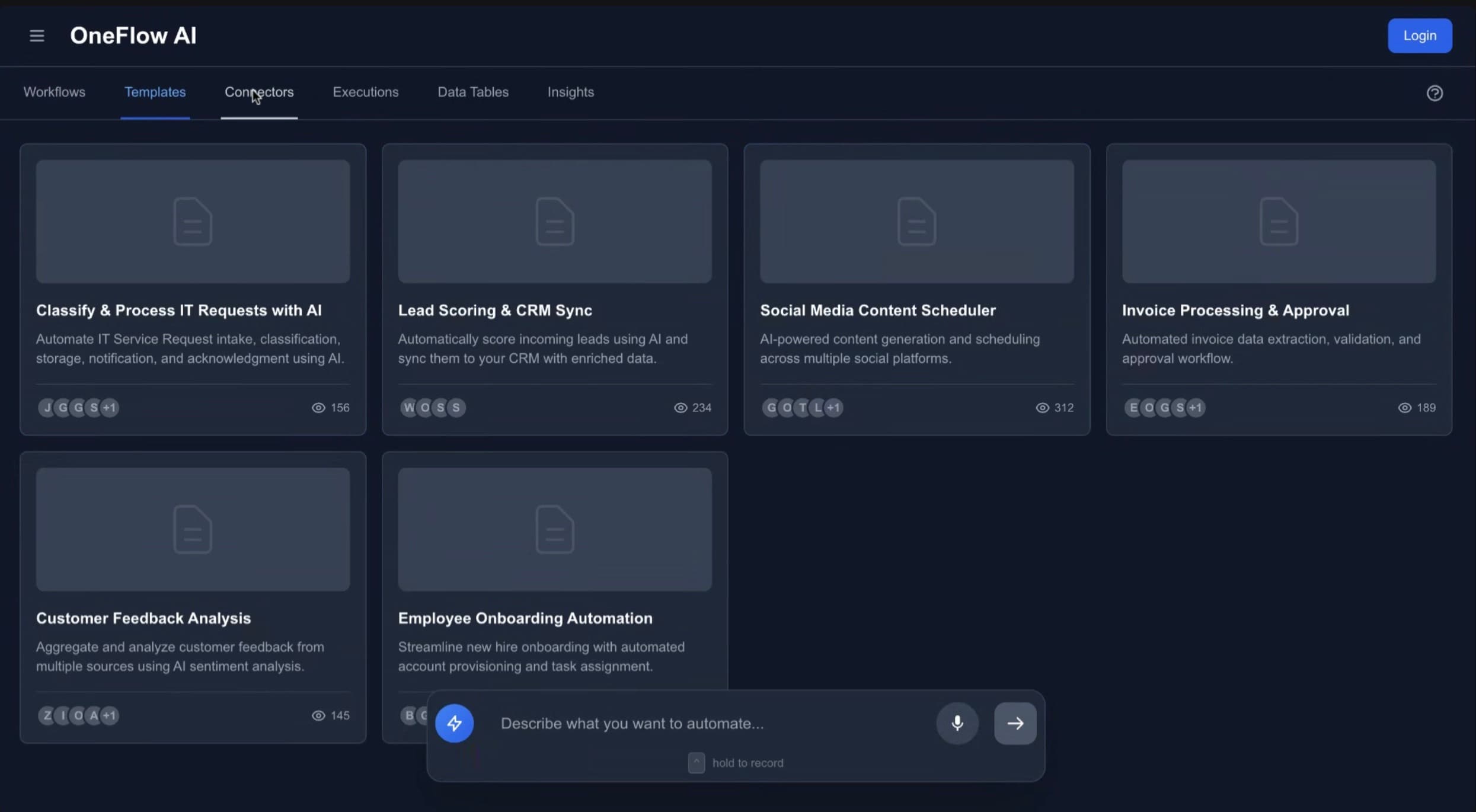Switch to the Connectors tab

tap(259, 92)
